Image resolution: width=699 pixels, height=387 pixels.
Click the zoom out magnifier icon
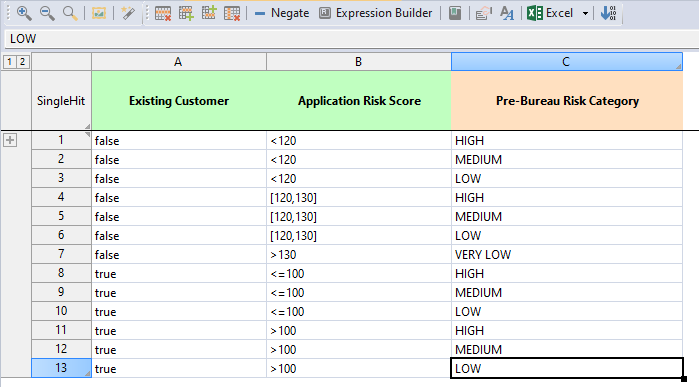point(47,13)
